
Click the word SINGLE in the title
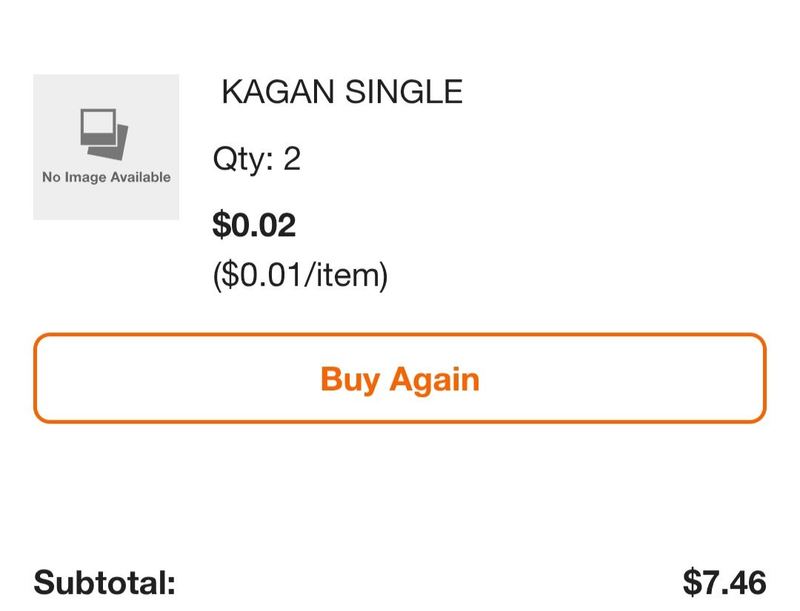pos(404,92)
